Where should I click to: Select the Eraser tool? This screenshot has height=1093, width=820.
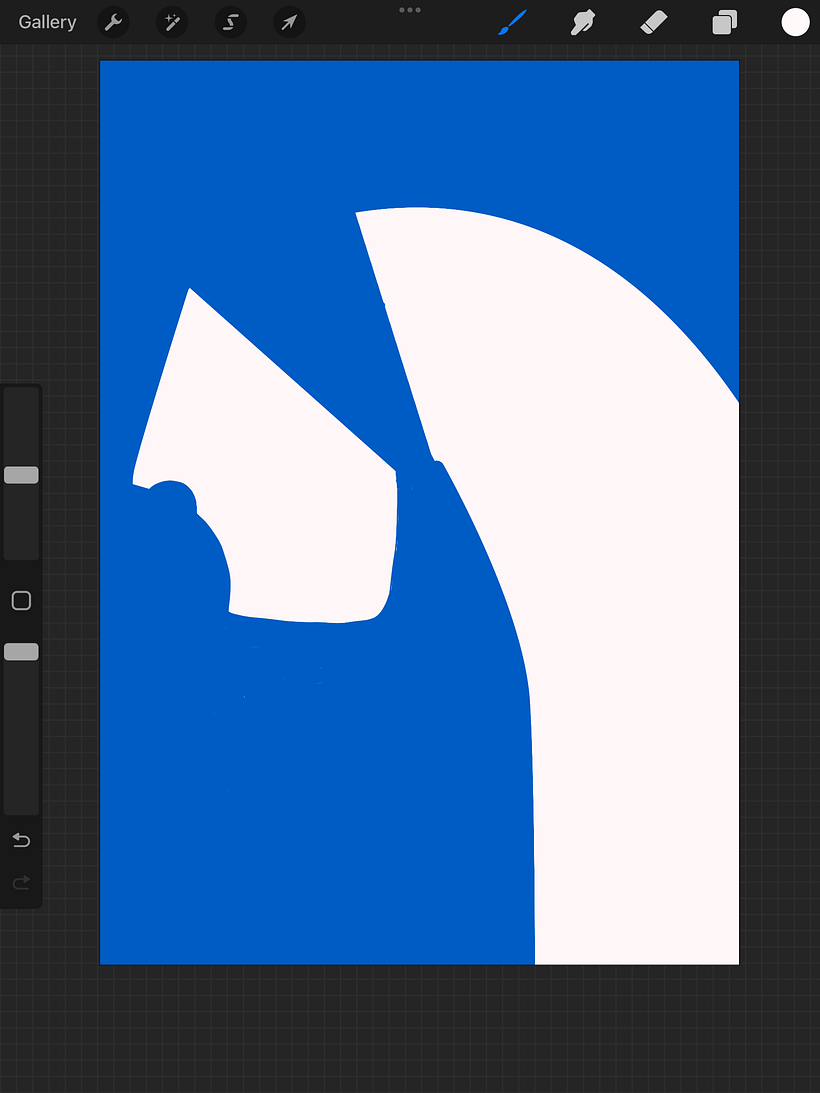pyautogui.click(x=653, y=22)
